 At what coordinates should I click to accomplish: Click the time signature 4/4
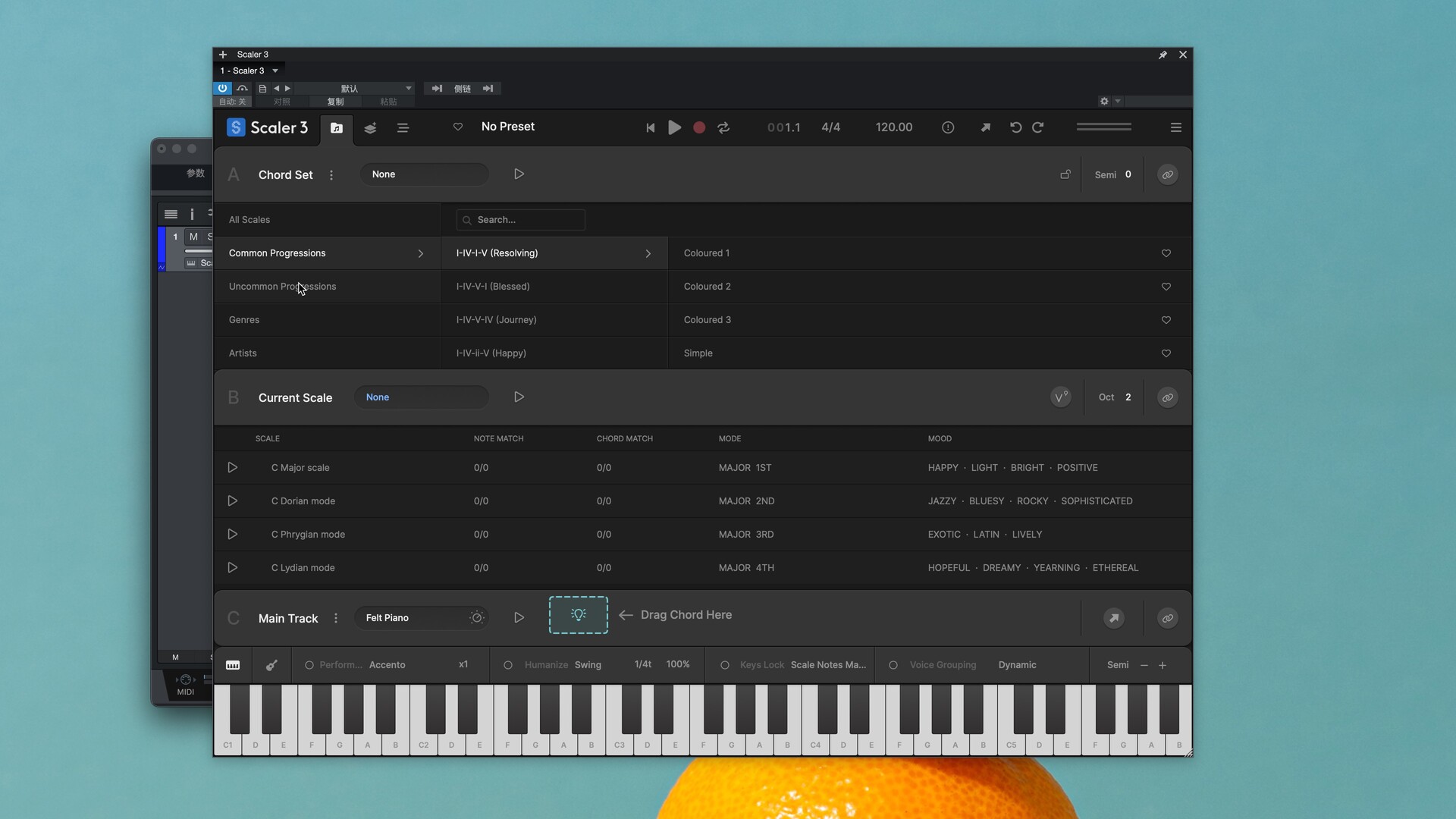(x=831, y=127)
